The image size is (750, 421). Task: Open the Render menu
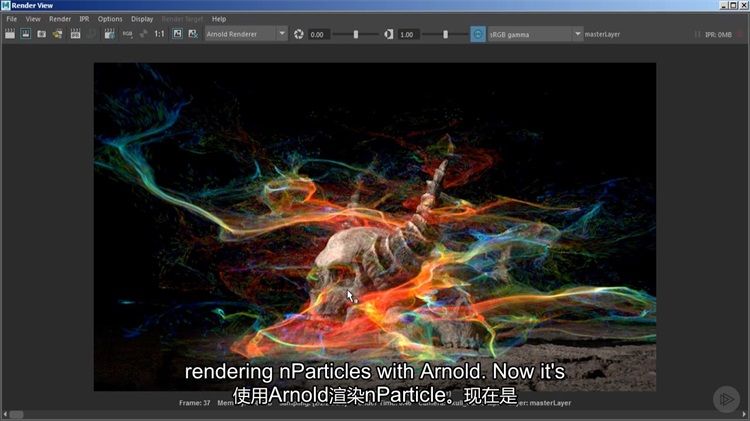(x=60, y=19)
